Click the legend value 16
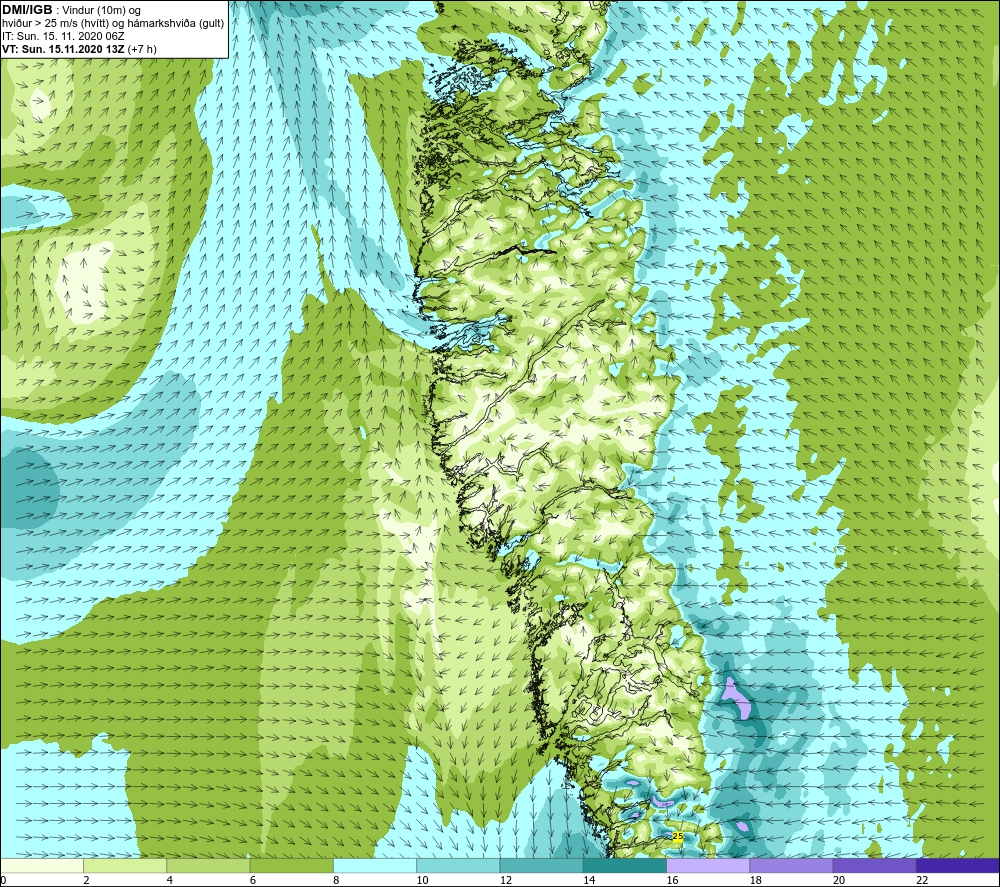The width and height of the screenshot is (1000, 887). click(x=672, y=880)
